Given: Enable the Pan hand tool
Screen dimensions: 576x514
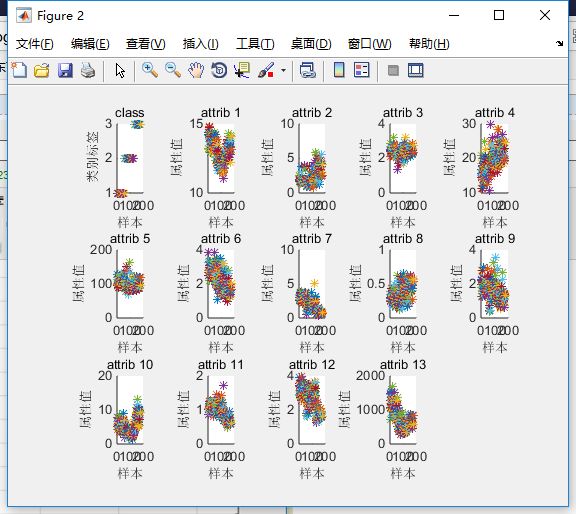Looking at the screenshot, I should pos(196,70).
